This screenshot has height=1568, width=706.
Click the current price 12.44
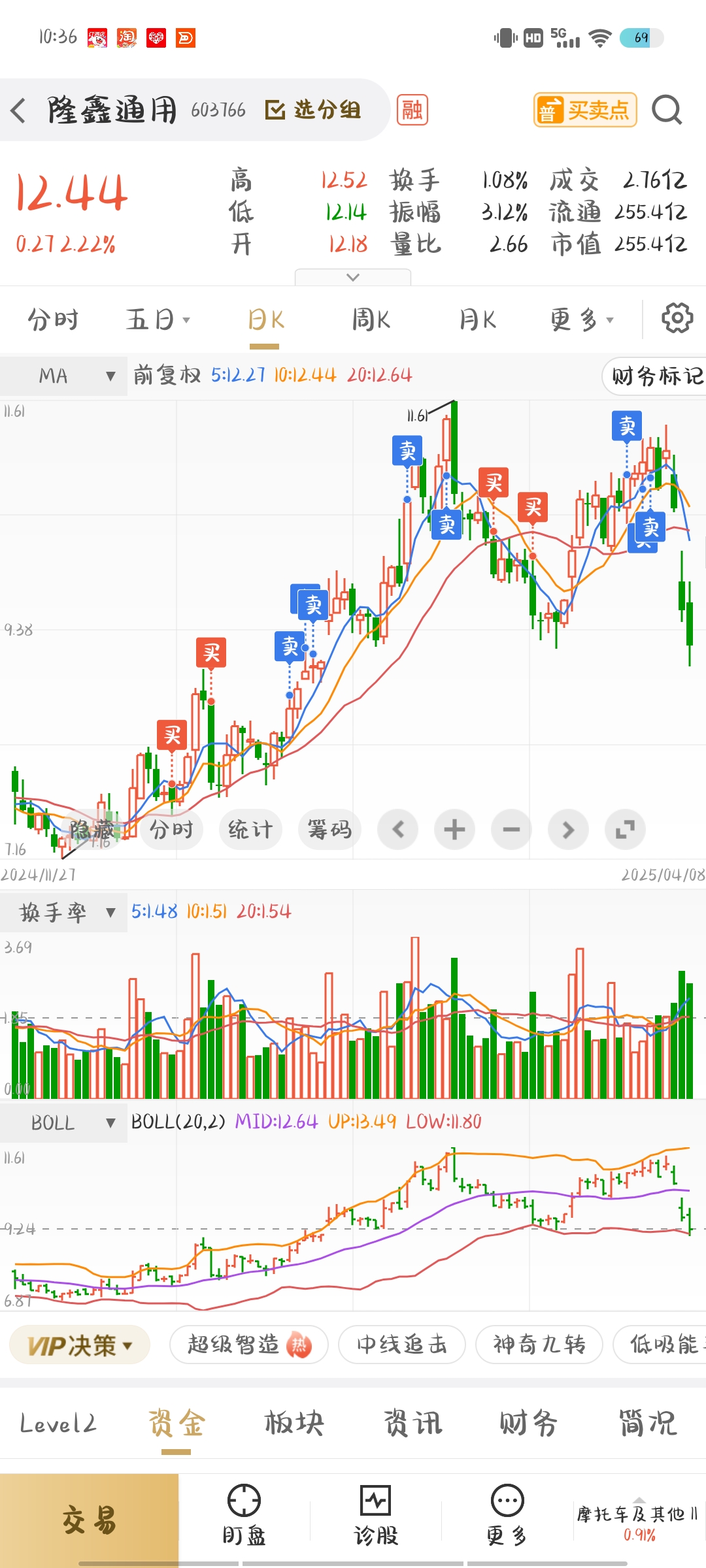point(71,193)
